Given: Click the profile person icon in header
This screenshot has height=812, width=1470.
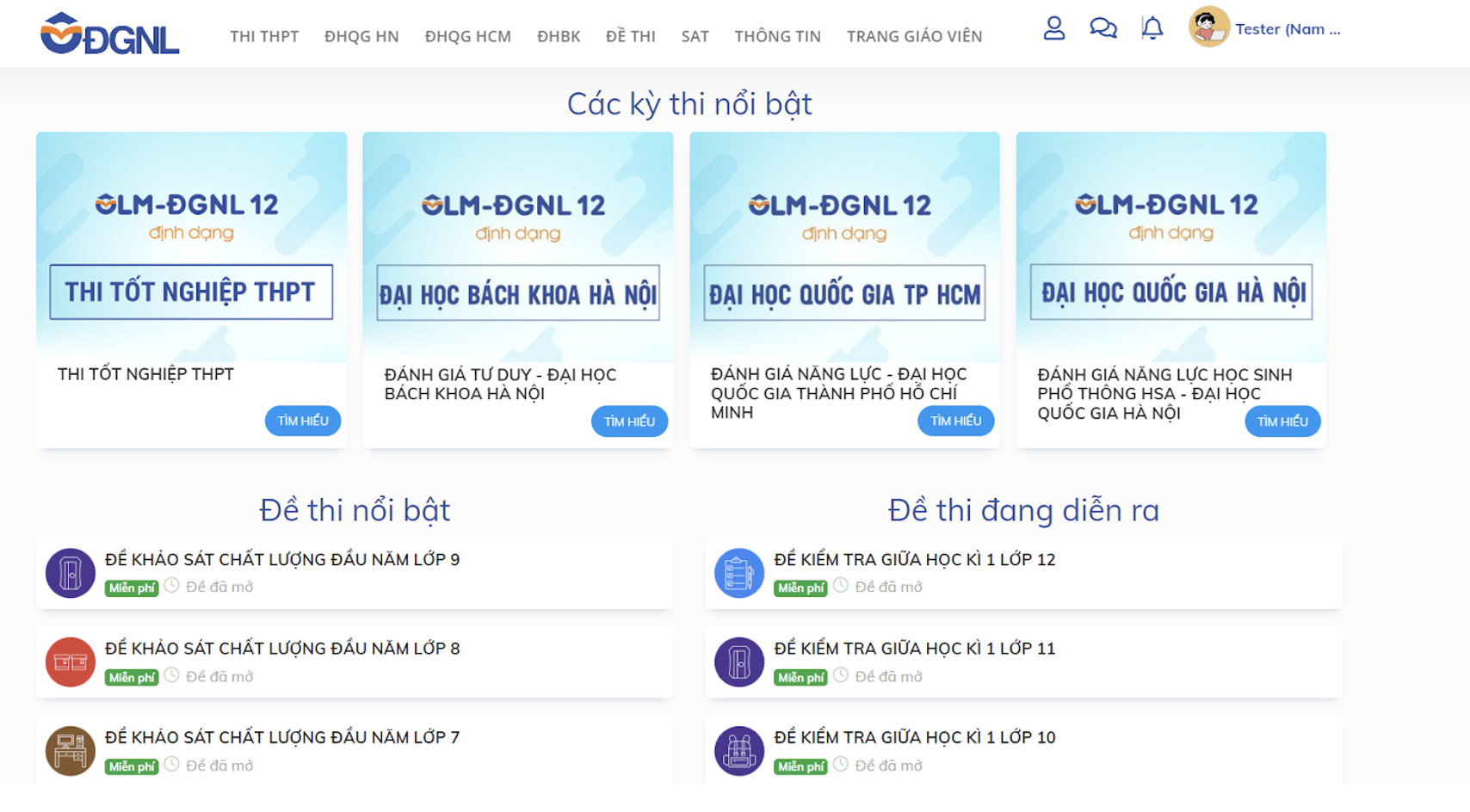Looking at the screenshot, I should click(1053, 28).
